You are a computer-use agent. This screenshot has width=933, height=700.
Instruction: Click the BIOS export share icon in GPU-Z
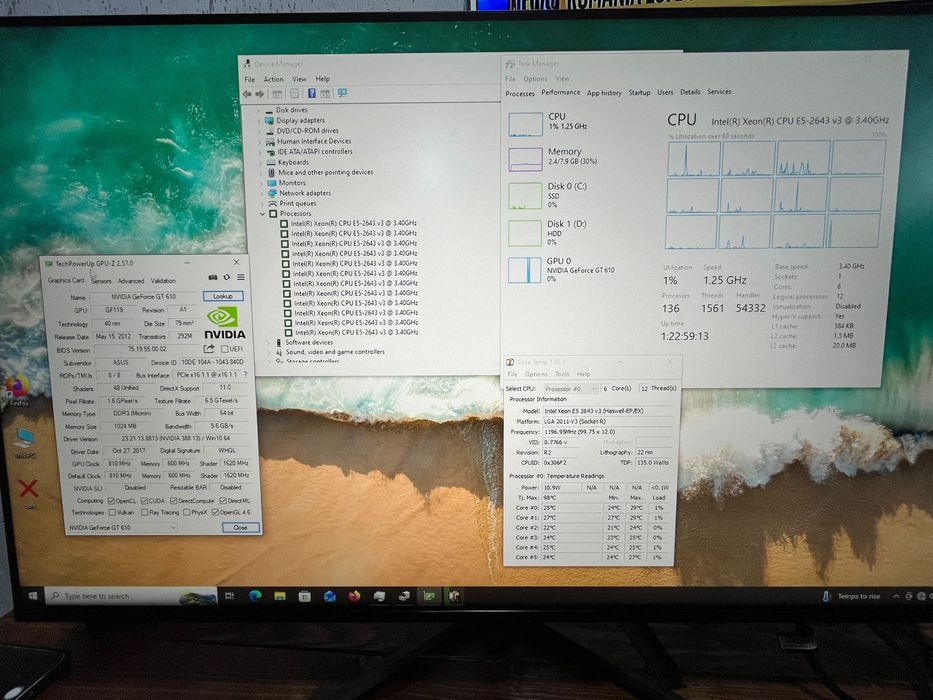coord(209,349)
